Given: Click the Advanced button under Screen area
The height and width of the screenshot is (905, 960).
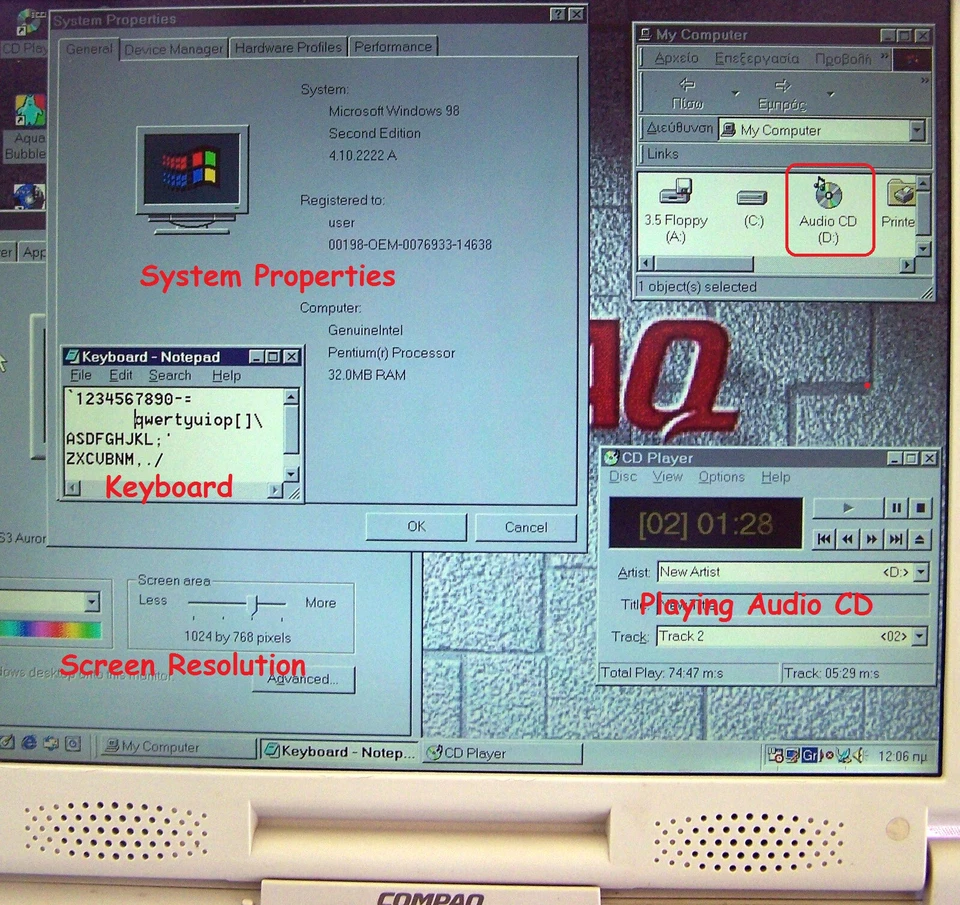Looking at the screenshot, I should point(302,679).
